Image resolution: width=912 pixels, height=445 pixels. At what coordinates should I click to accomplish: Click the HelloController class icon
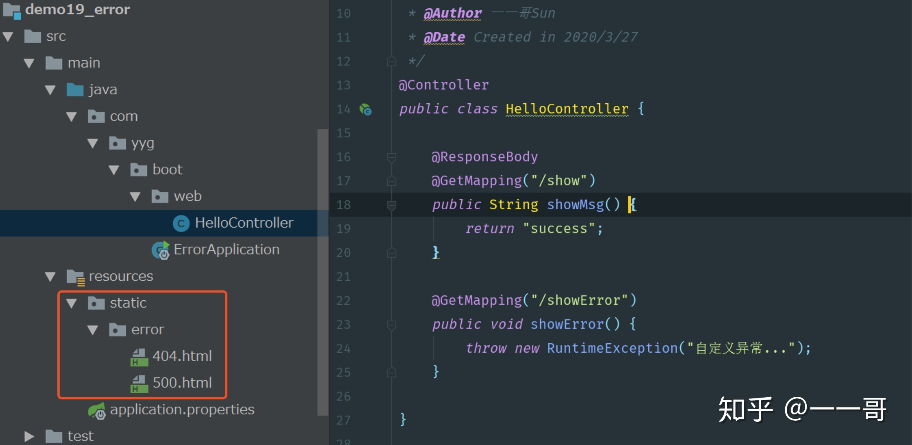pos(181,223)
